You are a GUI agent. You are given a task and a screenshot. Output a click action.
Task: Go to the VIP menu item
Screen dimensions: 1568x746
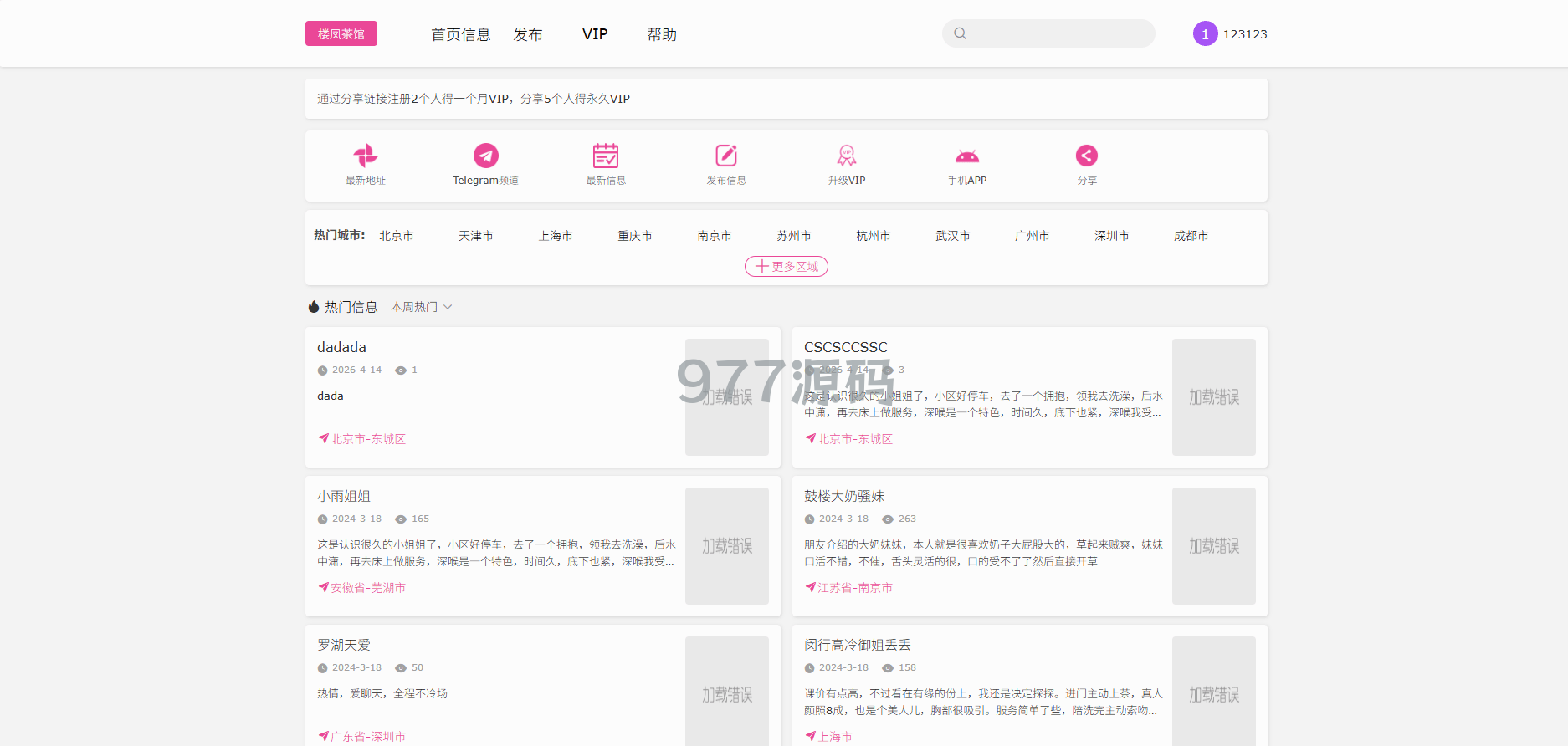pyautogui.click(x=595, y=34)
